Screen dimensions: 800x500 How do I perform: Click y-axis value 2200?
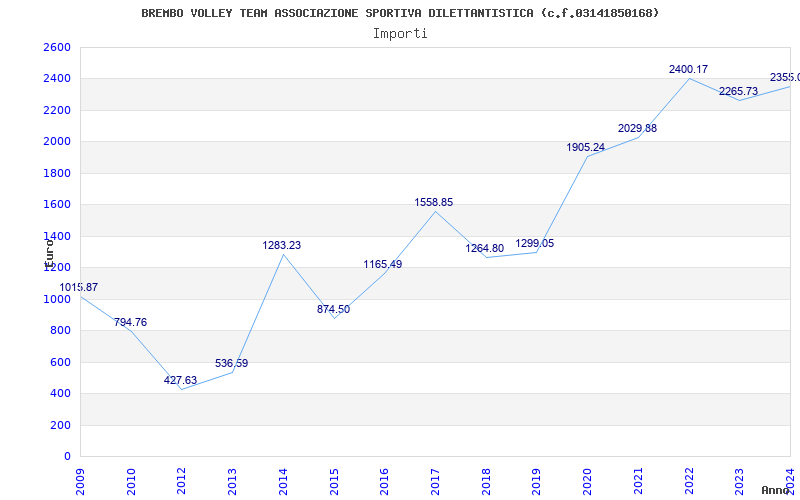pos(57,110)
